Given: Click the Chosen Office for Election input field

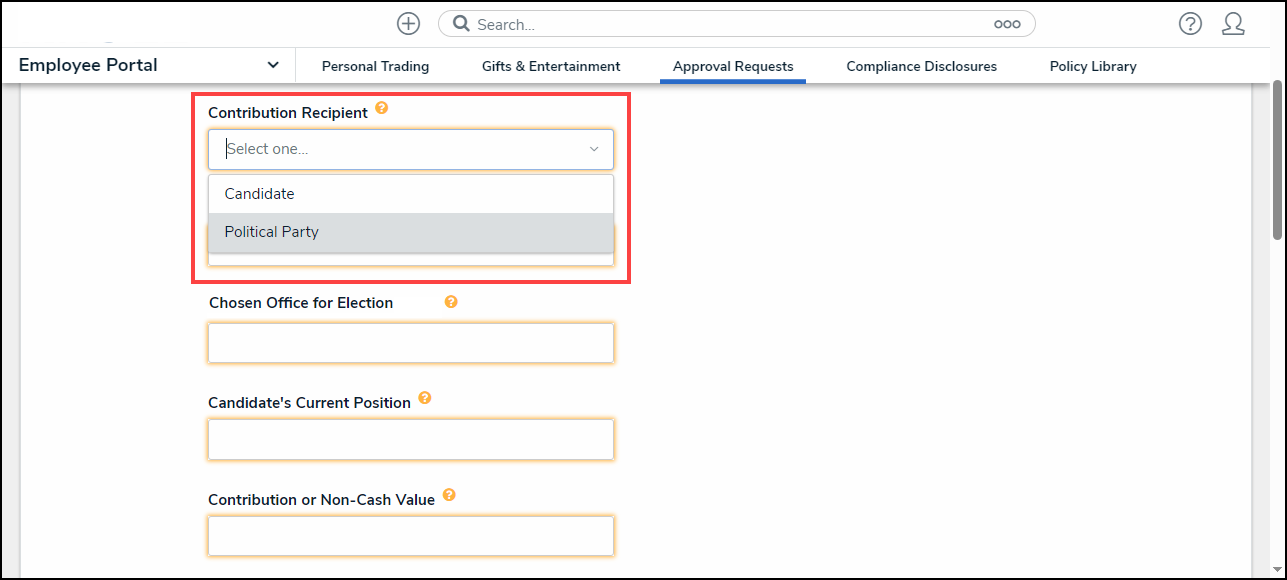Looking at the screenshot, I should [x=410, y=342].
